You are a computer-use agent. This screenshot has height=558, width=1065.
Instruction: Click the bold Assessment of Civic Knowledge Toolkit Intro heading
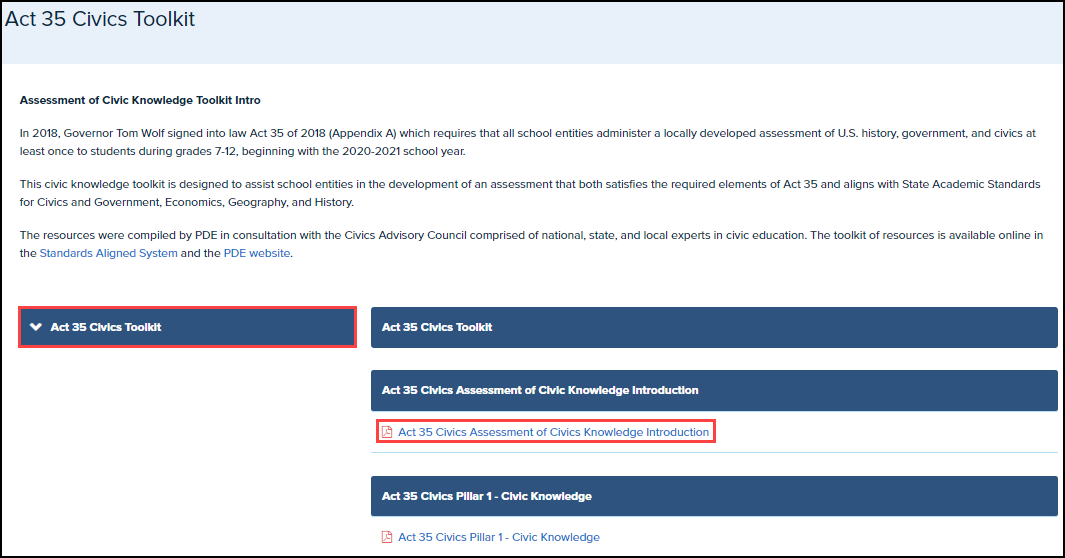[140, 101]
